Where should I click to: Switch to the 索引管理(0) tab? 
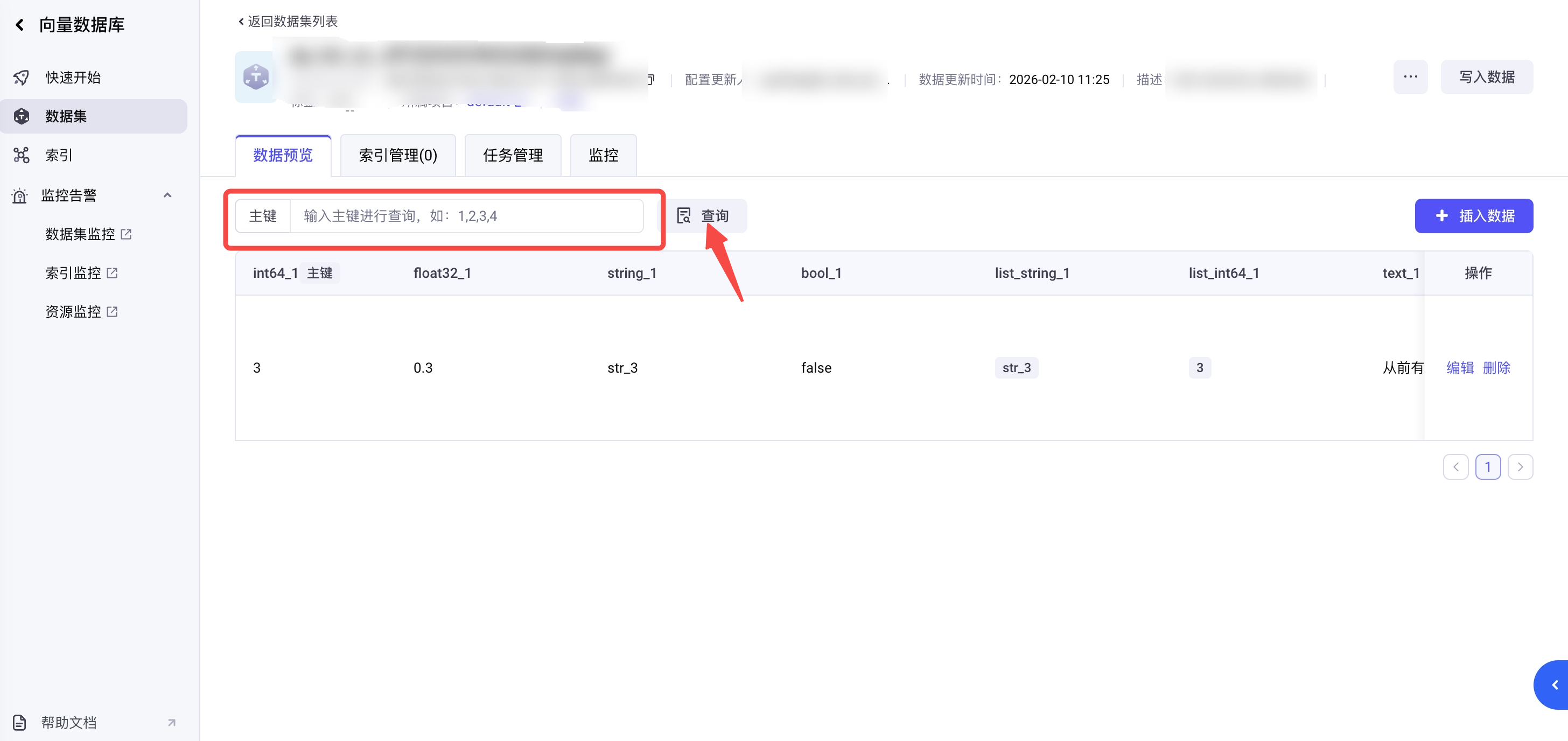click(x=397, y=155)
